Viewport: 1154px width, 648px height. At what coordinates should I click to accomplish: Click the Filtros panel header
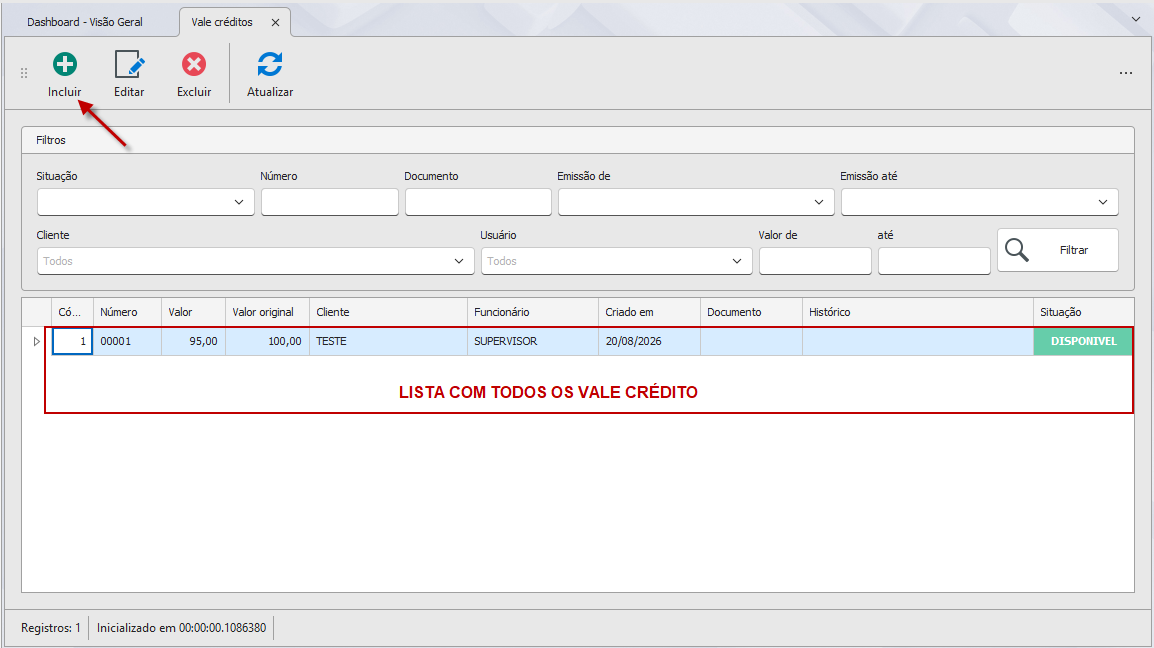point(578,140)
